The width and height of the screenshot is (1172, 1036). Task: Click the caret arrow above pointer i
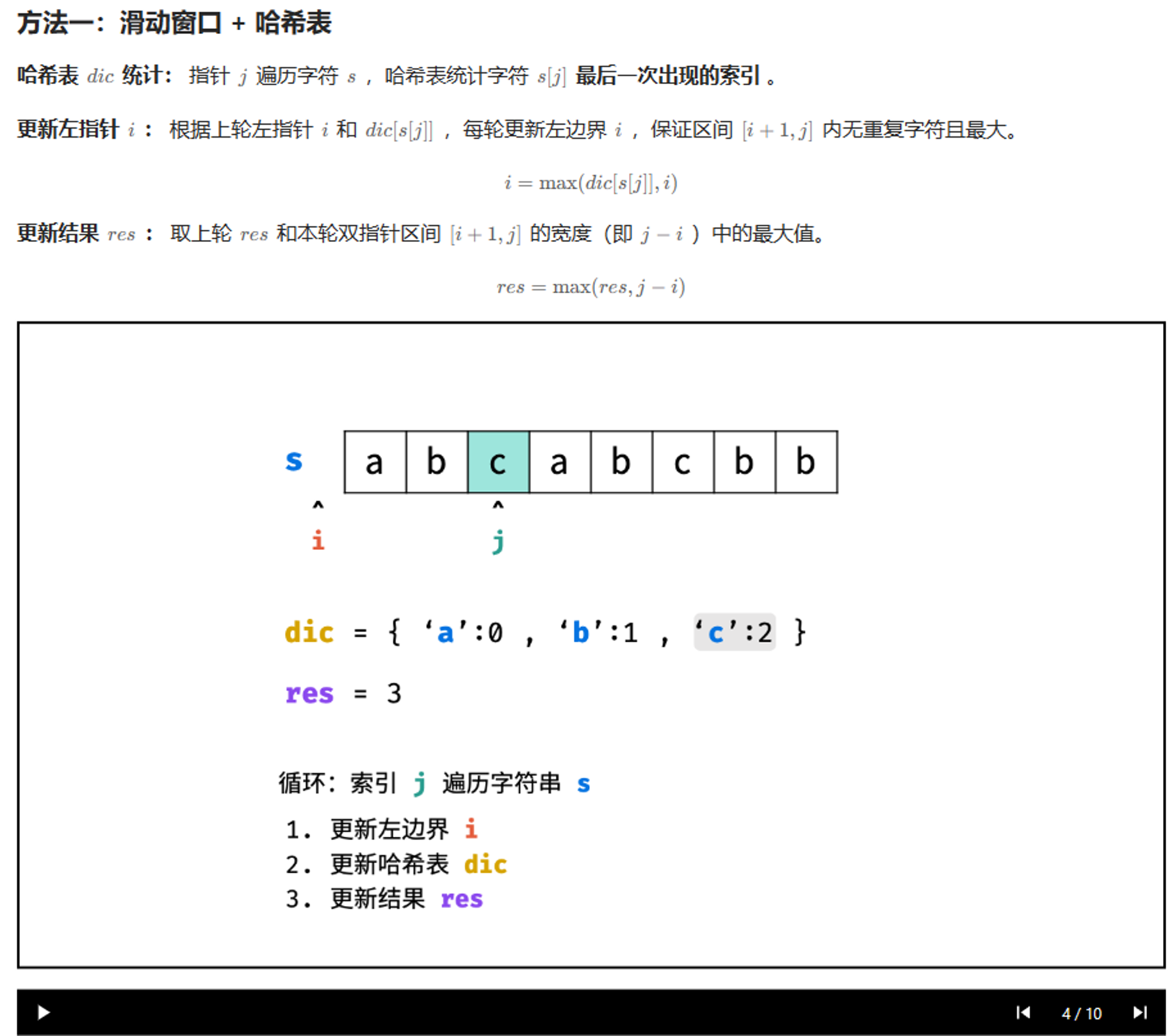point(318,506)
